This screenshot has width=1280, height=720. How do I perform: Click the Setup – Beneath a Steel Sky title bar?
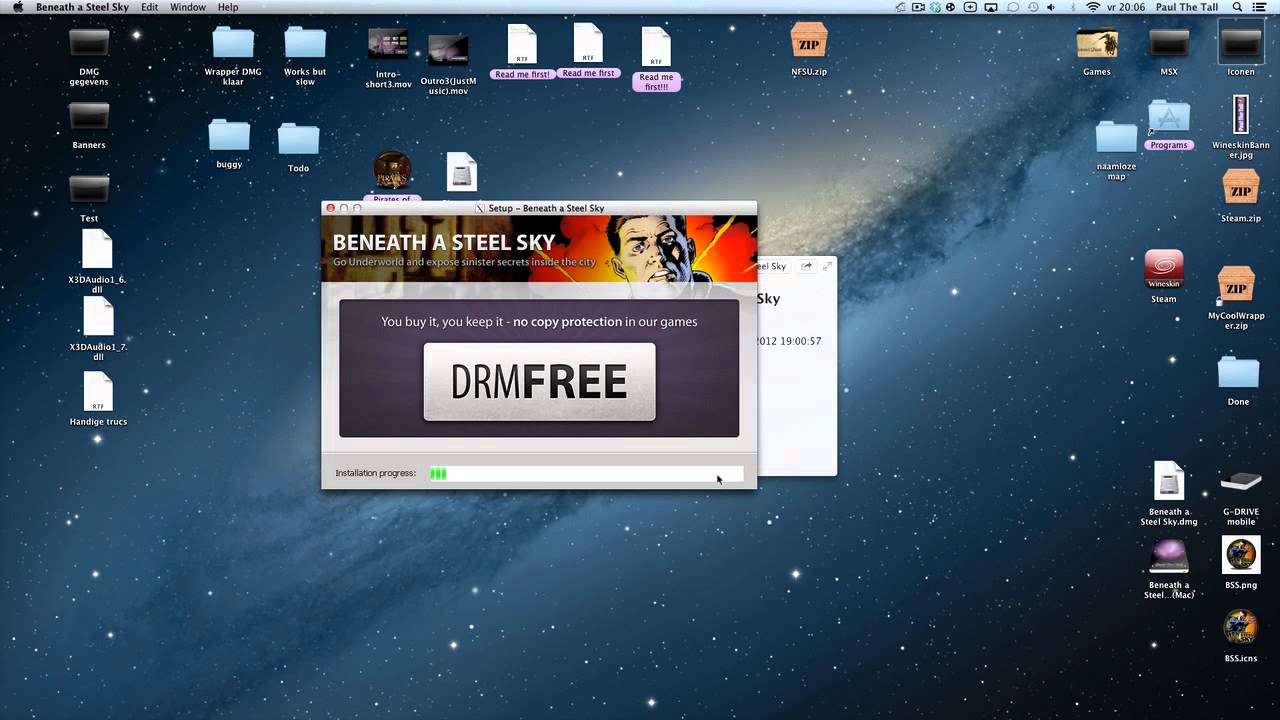(539, 208)
